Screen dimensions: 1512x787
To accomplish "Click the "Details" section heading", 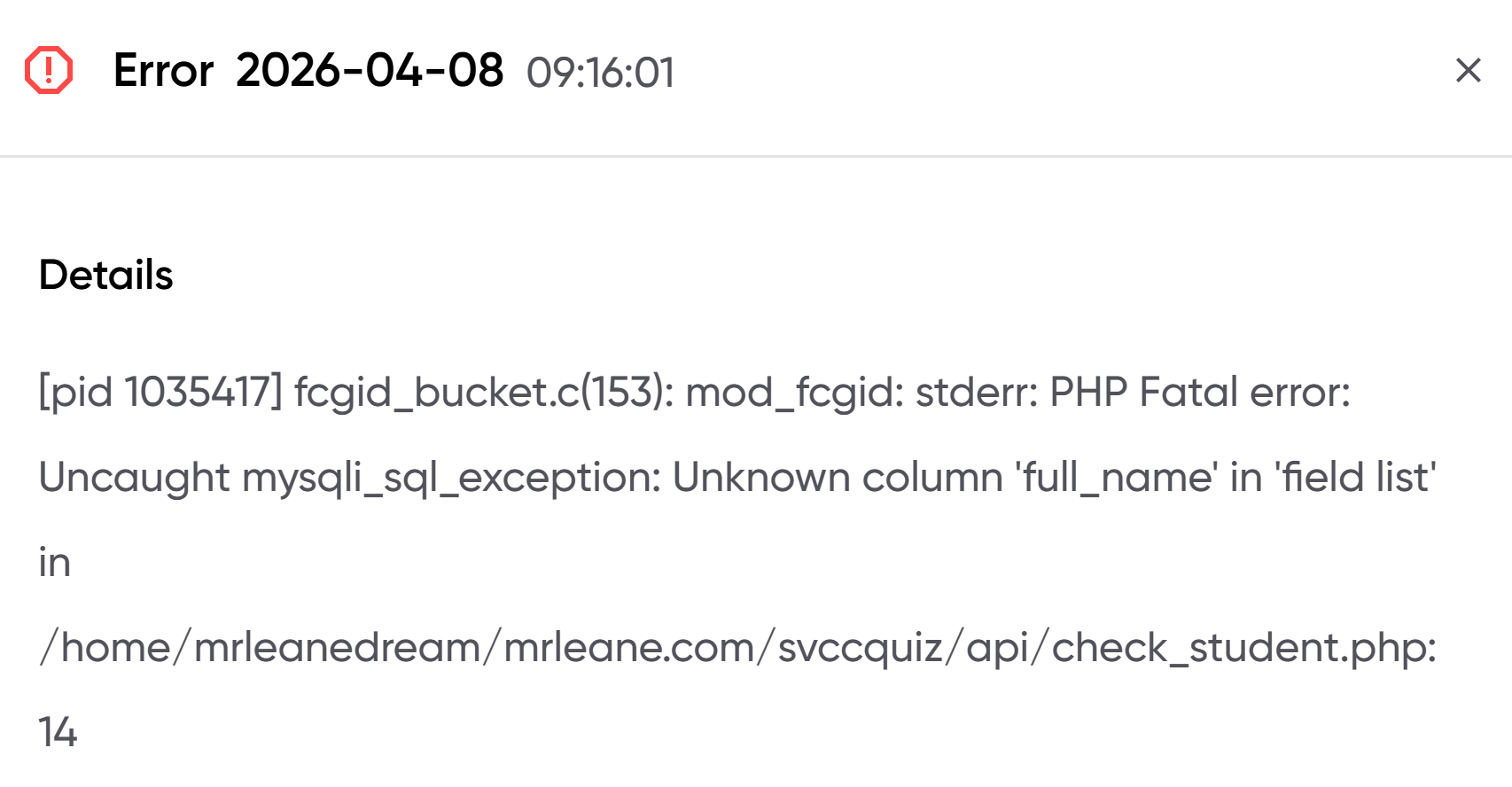I will (x=106, y=275).
